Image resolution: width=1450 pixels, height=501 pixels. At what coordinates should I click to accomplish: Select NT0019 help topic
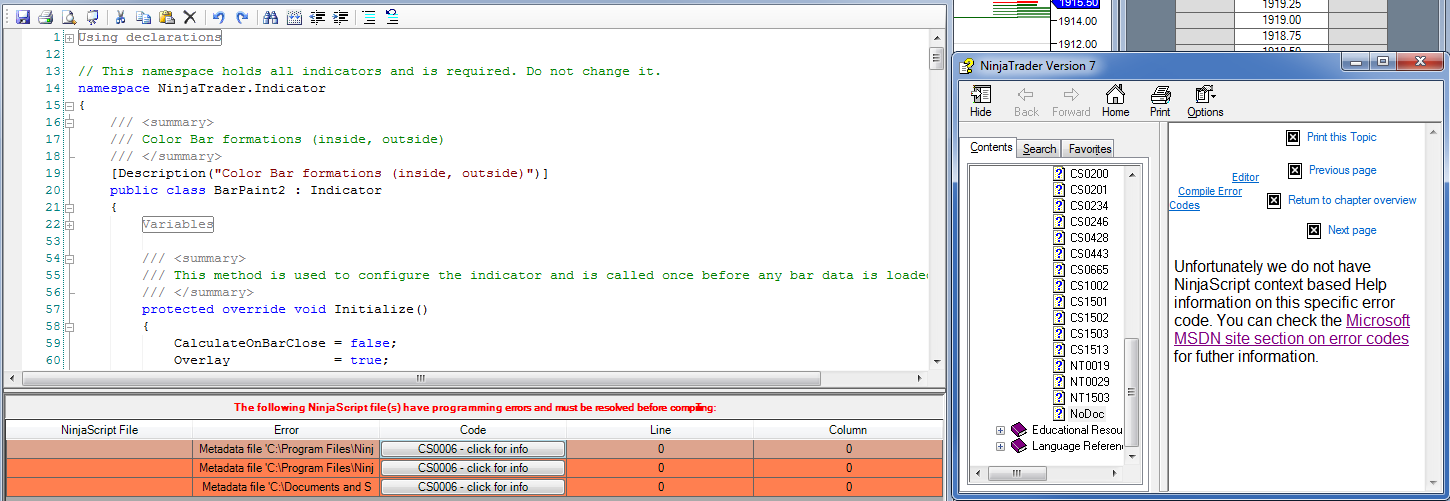[x=1088, y=366]
